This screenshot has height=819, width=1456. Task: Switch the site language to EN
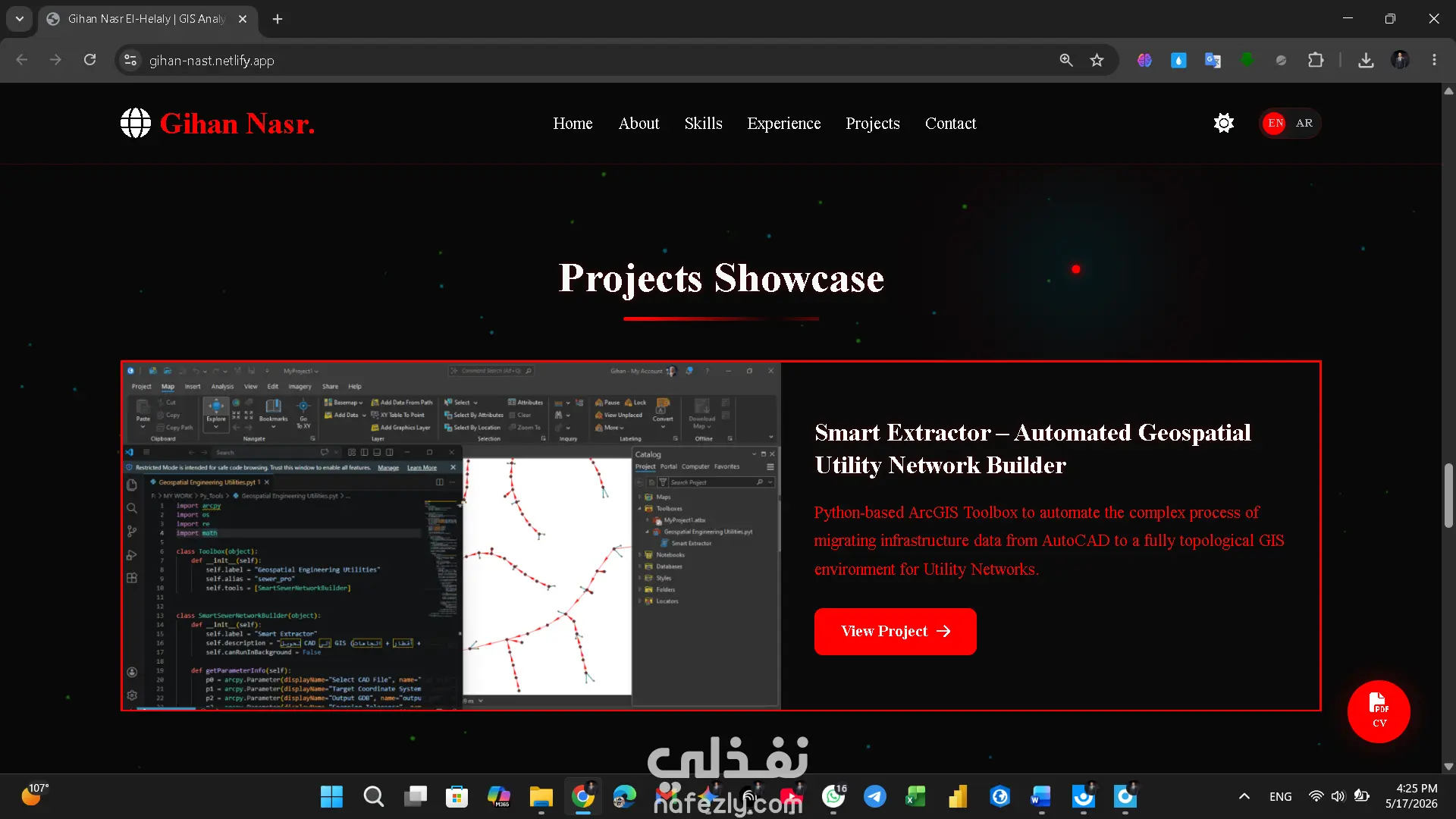pyautogui.click(x=1276, y=123)
